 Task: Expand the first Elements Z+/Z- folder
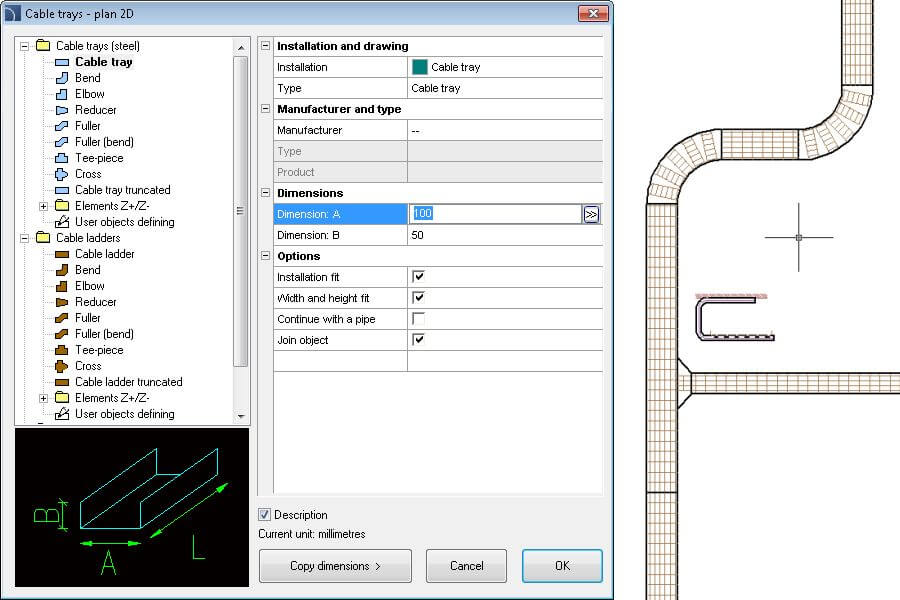pyautogui.click(x=43, y=206)
